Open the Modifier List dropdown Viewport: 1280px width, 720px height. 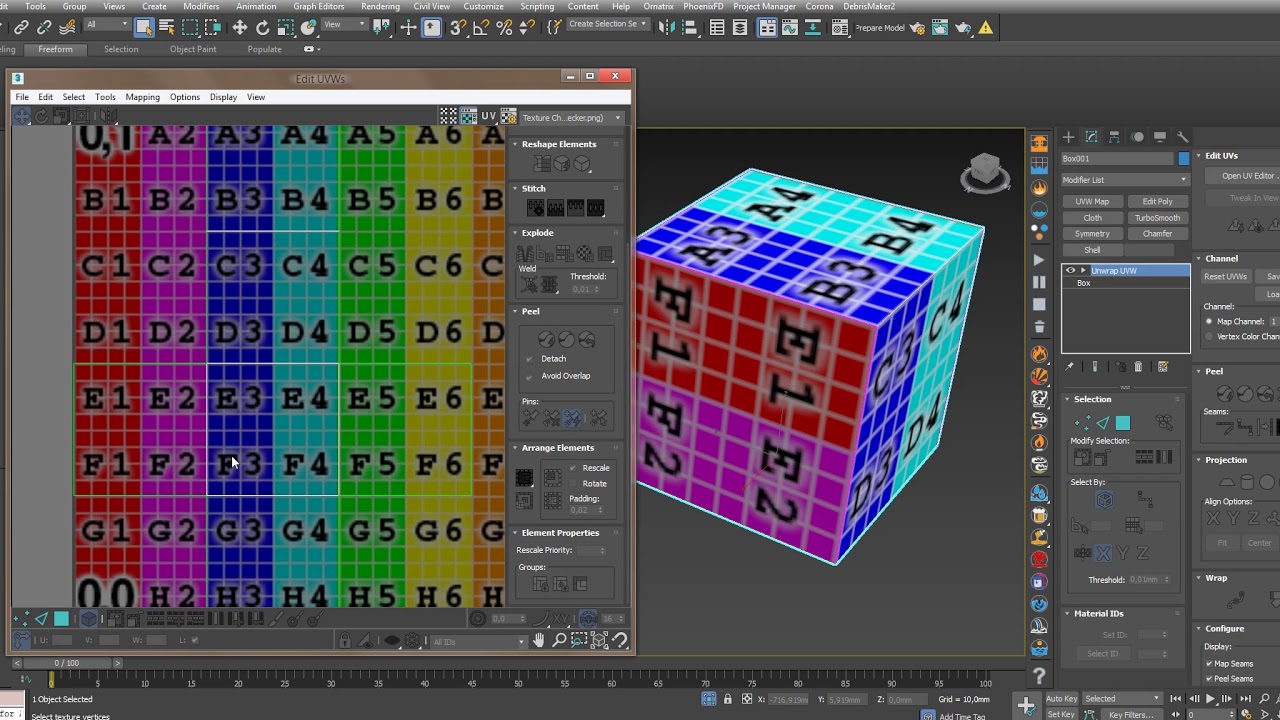(x=1125, y=180)
